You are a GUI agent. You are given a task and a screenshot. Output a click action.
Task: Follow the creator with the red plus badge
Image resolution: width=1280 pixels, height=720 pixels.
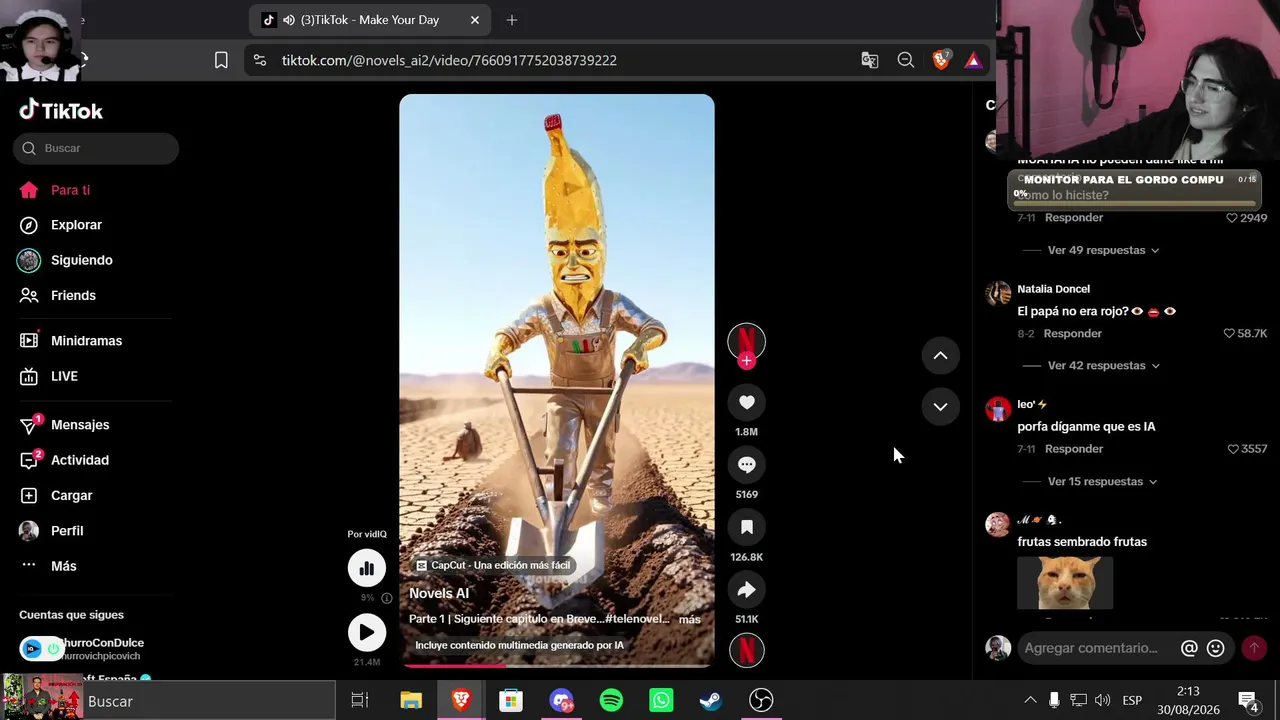[746, 361]
